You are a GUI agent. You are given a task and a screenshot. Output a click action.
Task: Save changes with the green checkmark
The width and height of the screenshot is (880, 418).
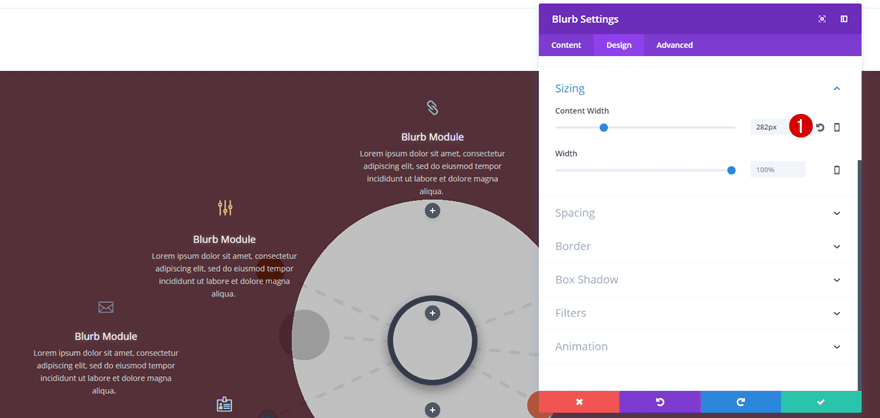tap(821, 402)
